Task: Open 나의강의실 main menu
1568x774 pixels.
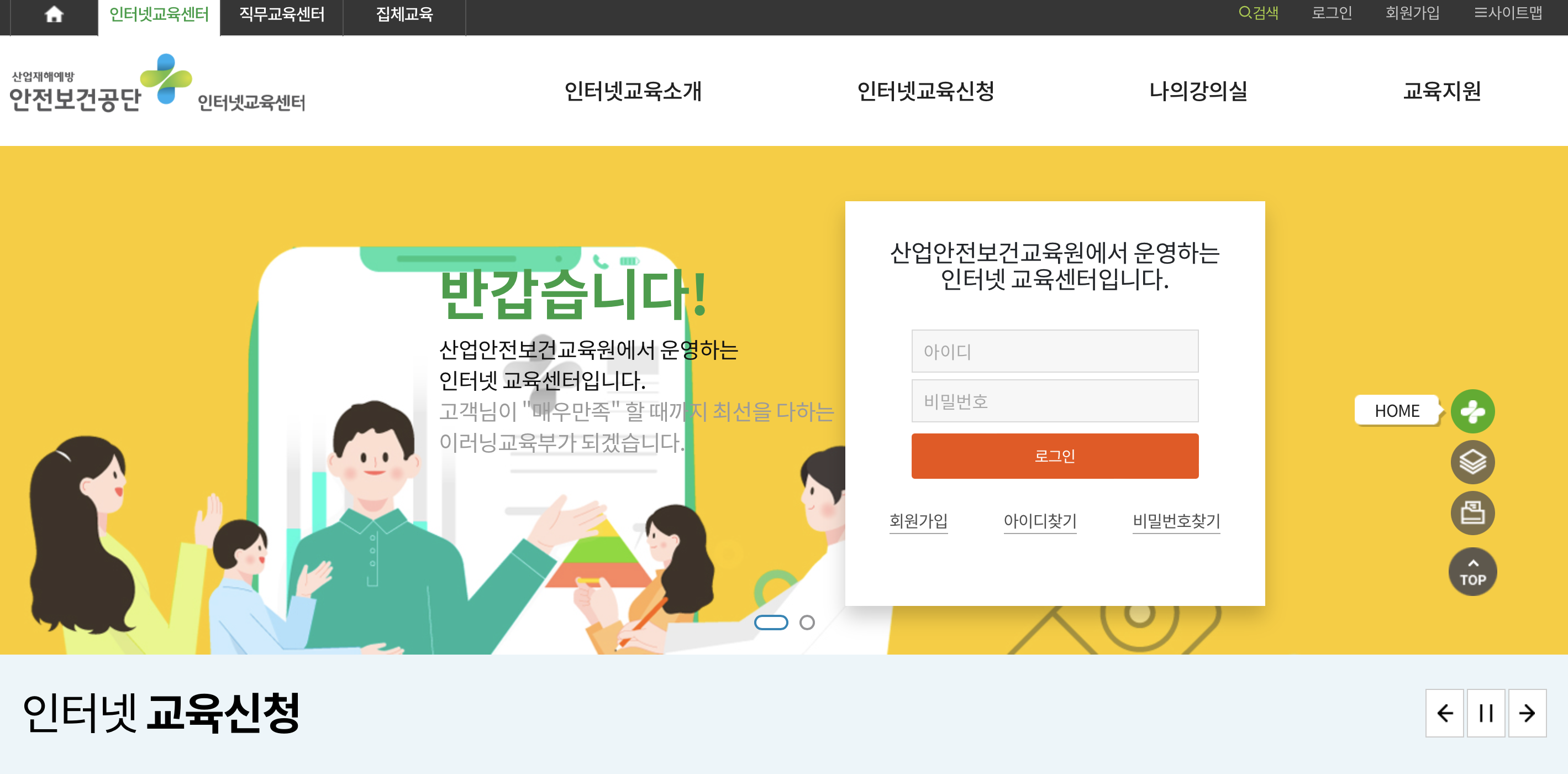Action: click(x=1197, y=91)
